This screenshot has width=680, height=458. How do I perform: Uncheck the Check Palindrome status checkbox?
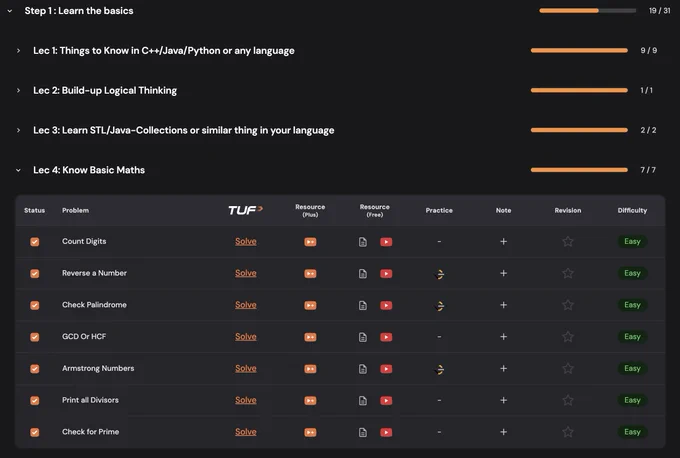click(x=35, y=305)
